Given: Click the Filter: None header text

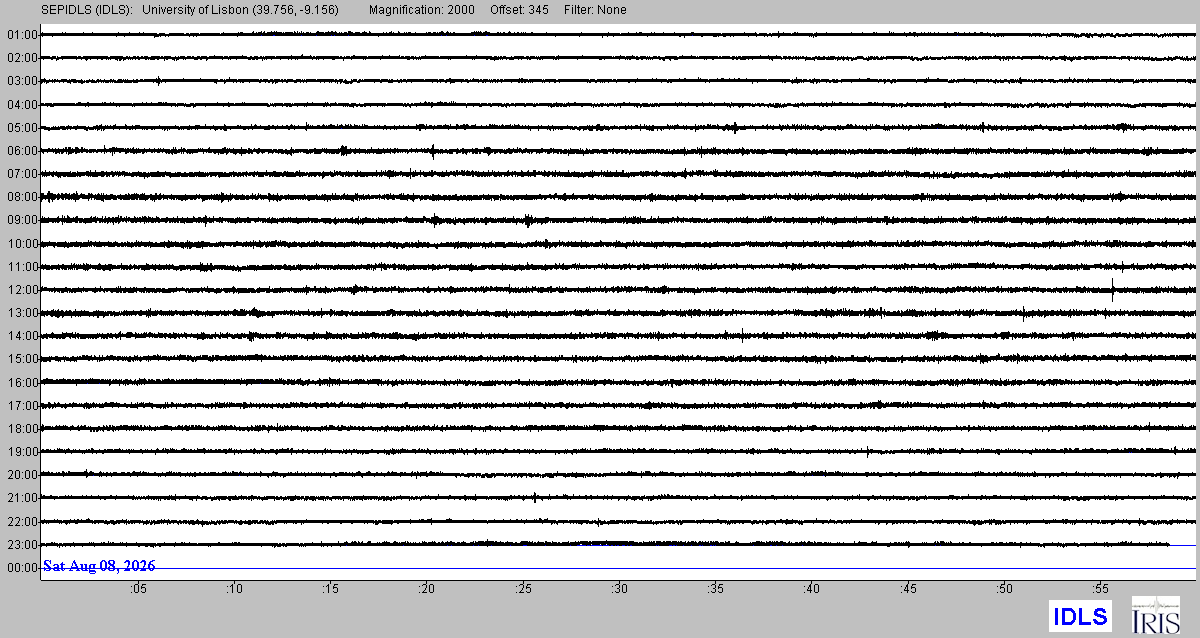Looking at the screenshot, I should pyautogui.click(x=595, y=10).
